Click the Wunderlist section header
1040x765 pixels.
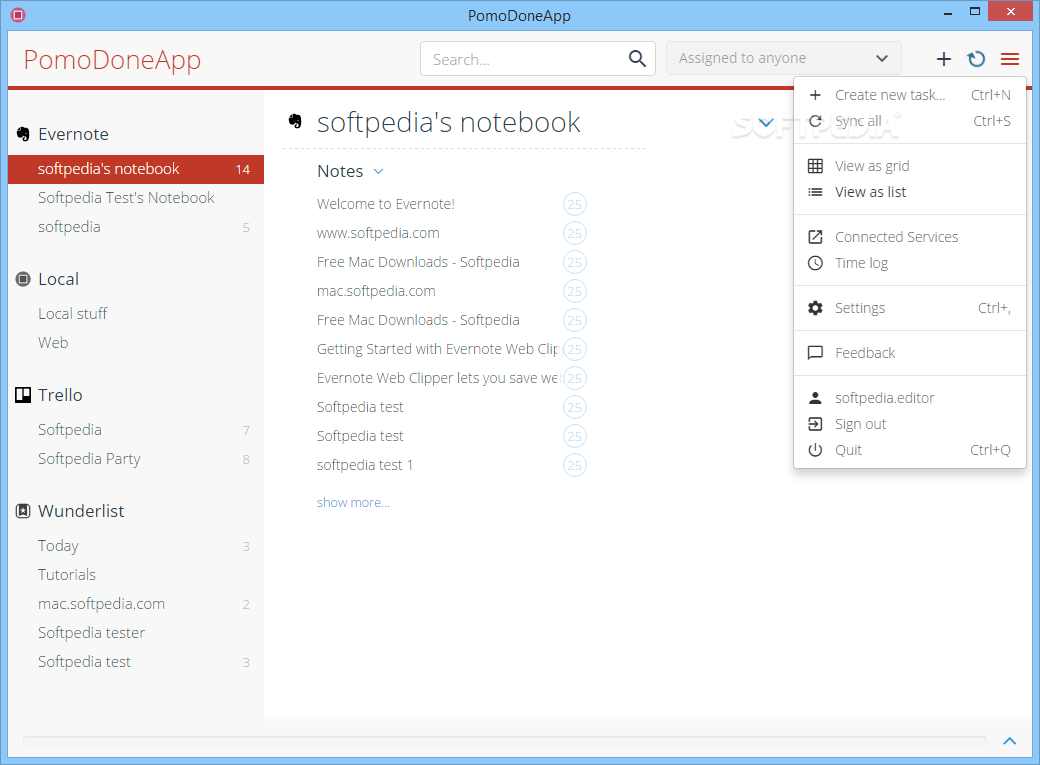pos(81,511)
